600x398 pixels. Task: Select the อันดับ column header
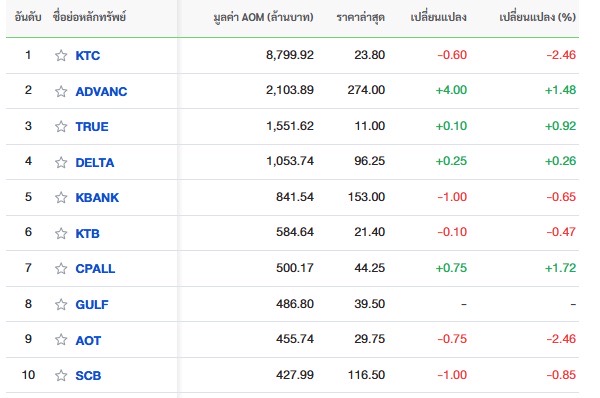(x=28, y=17)
